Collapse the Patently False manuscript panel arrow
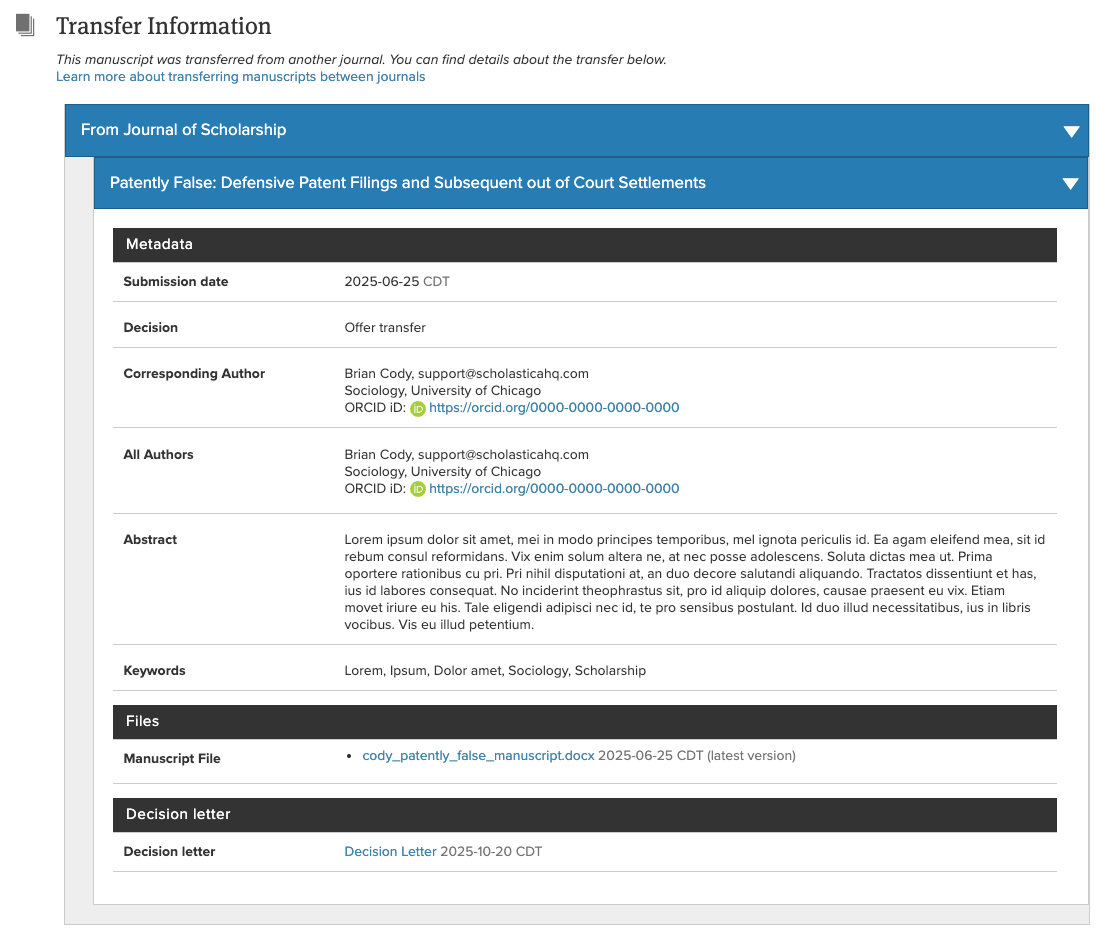Viewport: 1097px width, 939px height. [1070, 183]
